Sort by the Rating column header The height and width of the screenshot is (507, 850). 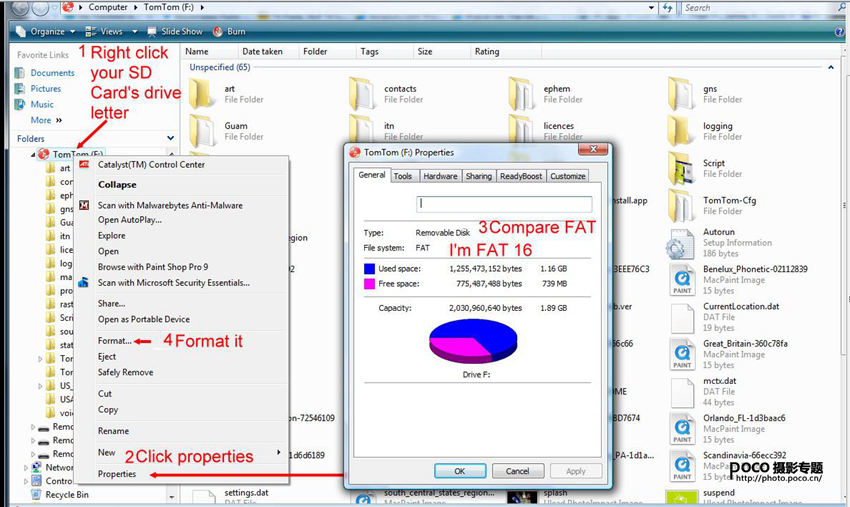tap(505, 52)
